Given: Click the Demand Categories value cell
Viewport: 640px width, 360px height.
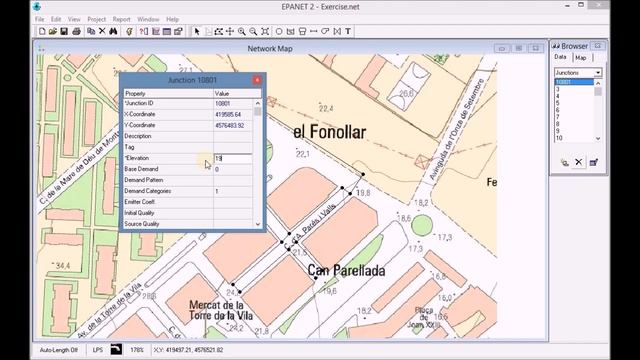Looking at the screenshot, I should click(233, 191).
